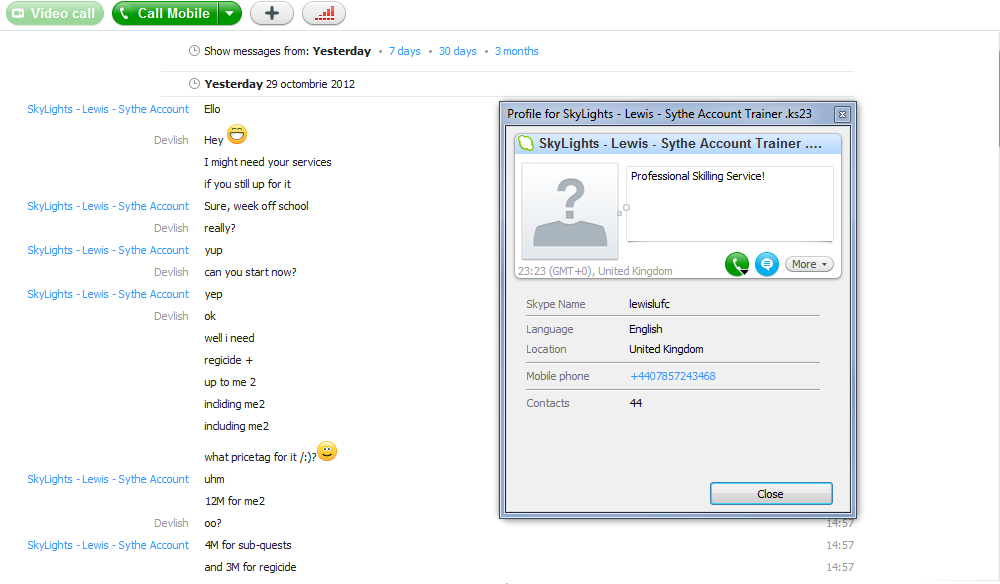
Task: Click SkyLights sender name beside Ello
Action: pyautogui.click(x=108, y=109)
